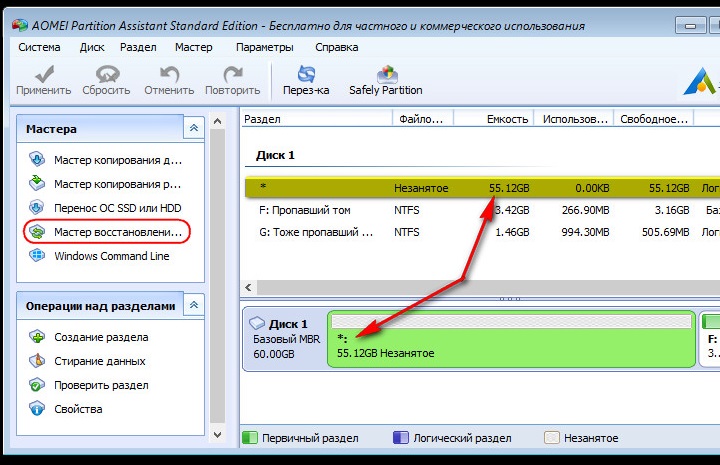
Task: Open the Справка menu
Action: click(x=337, y=47)
